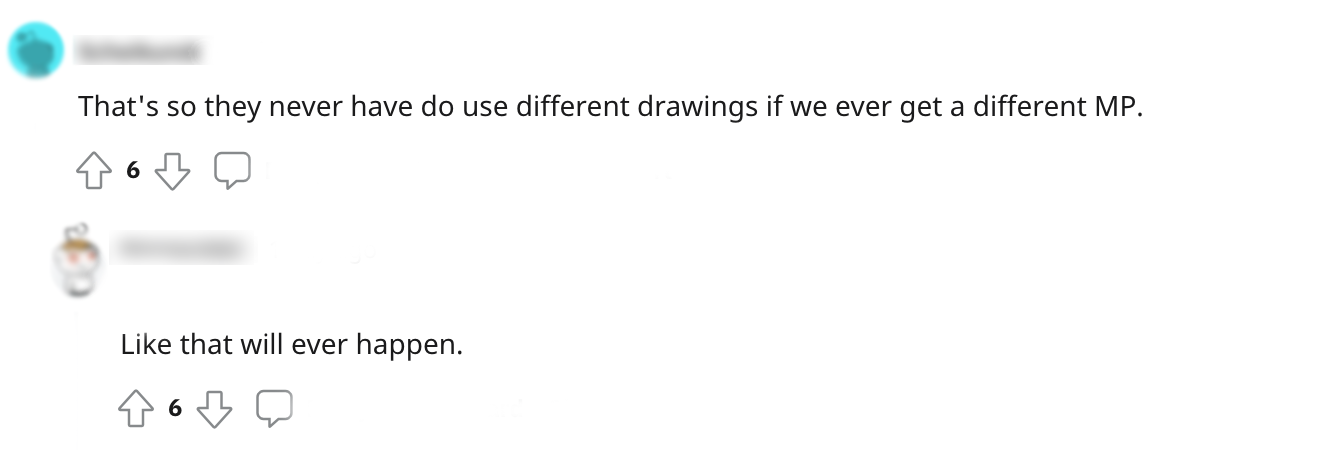The height and width of the screenshot is (458, 1320).
Task: Click the vote count on the MP comment
Action: 133,171
